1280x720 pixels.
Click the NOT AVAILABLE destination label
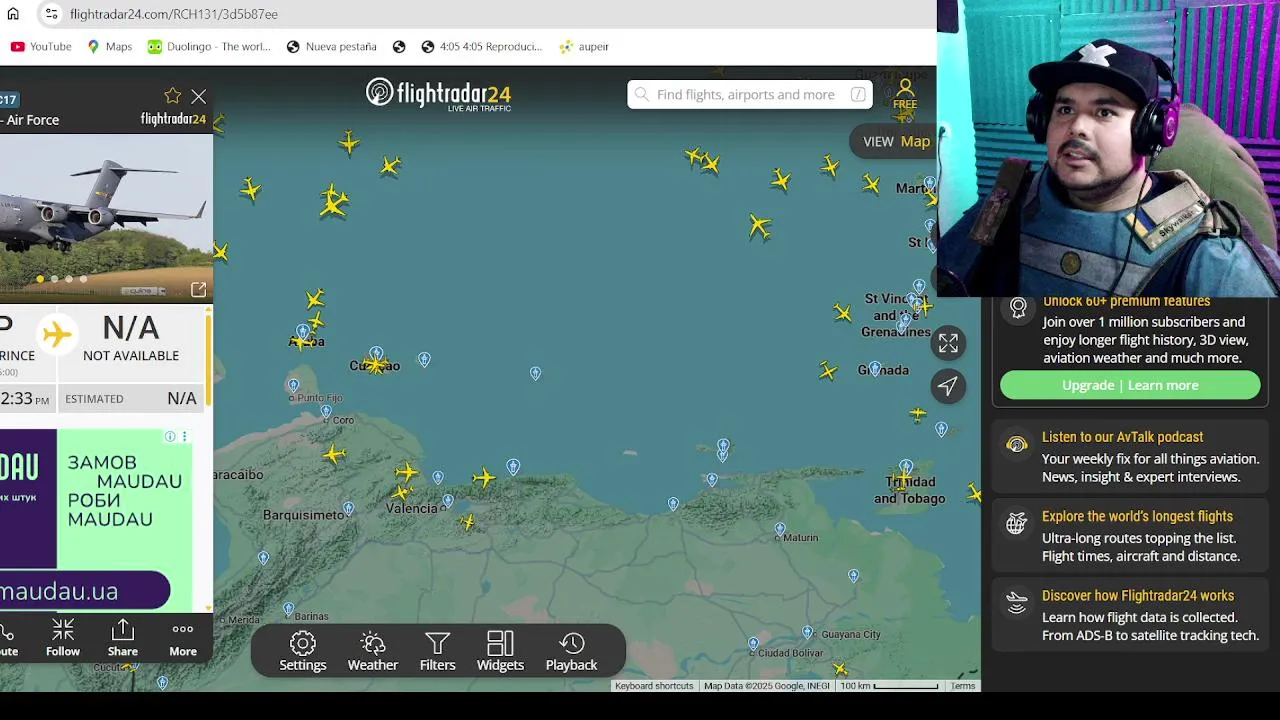tap(131, 355)
